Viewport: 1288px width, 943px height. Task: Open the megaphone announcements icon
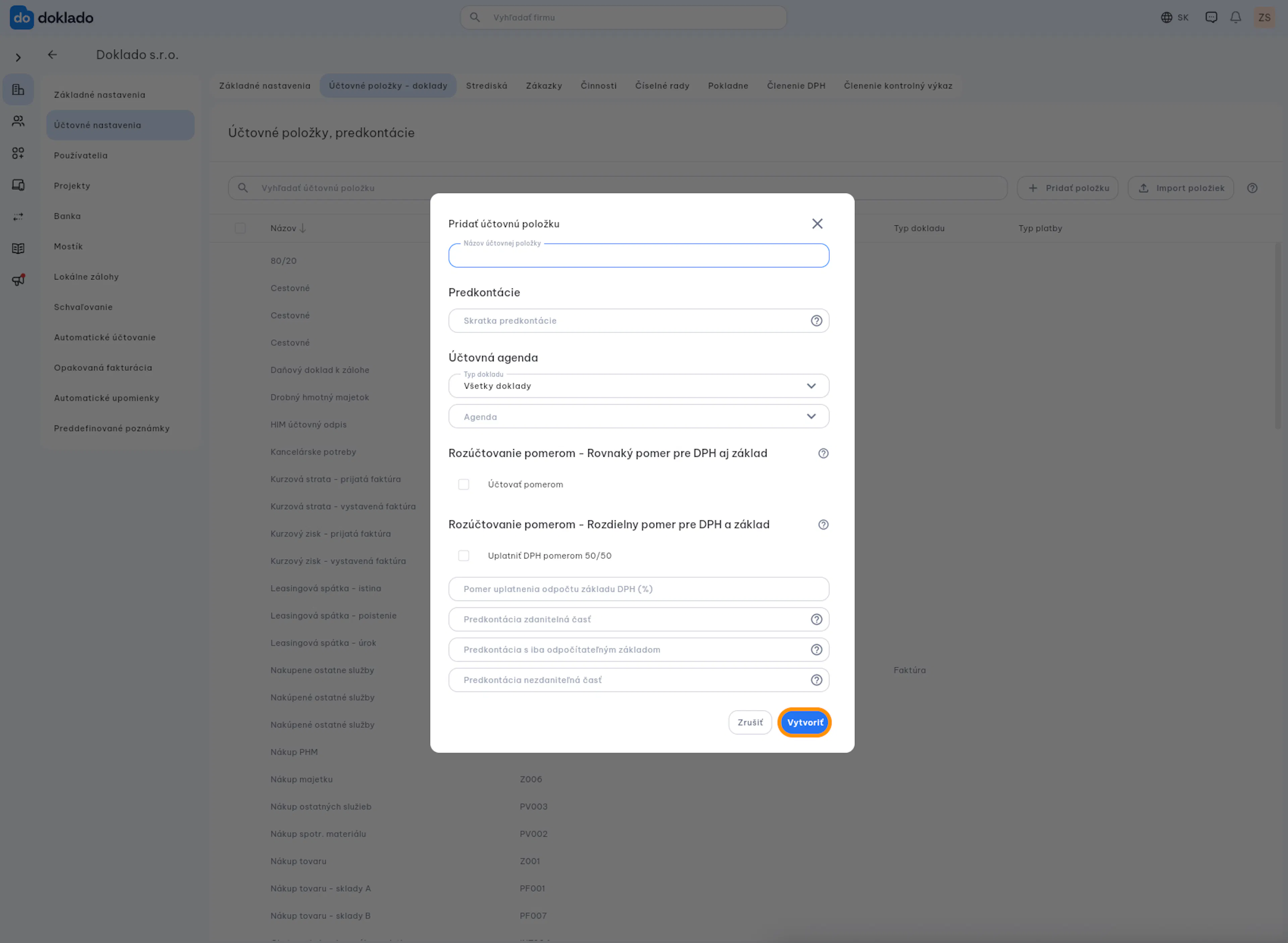coord(18,280)
